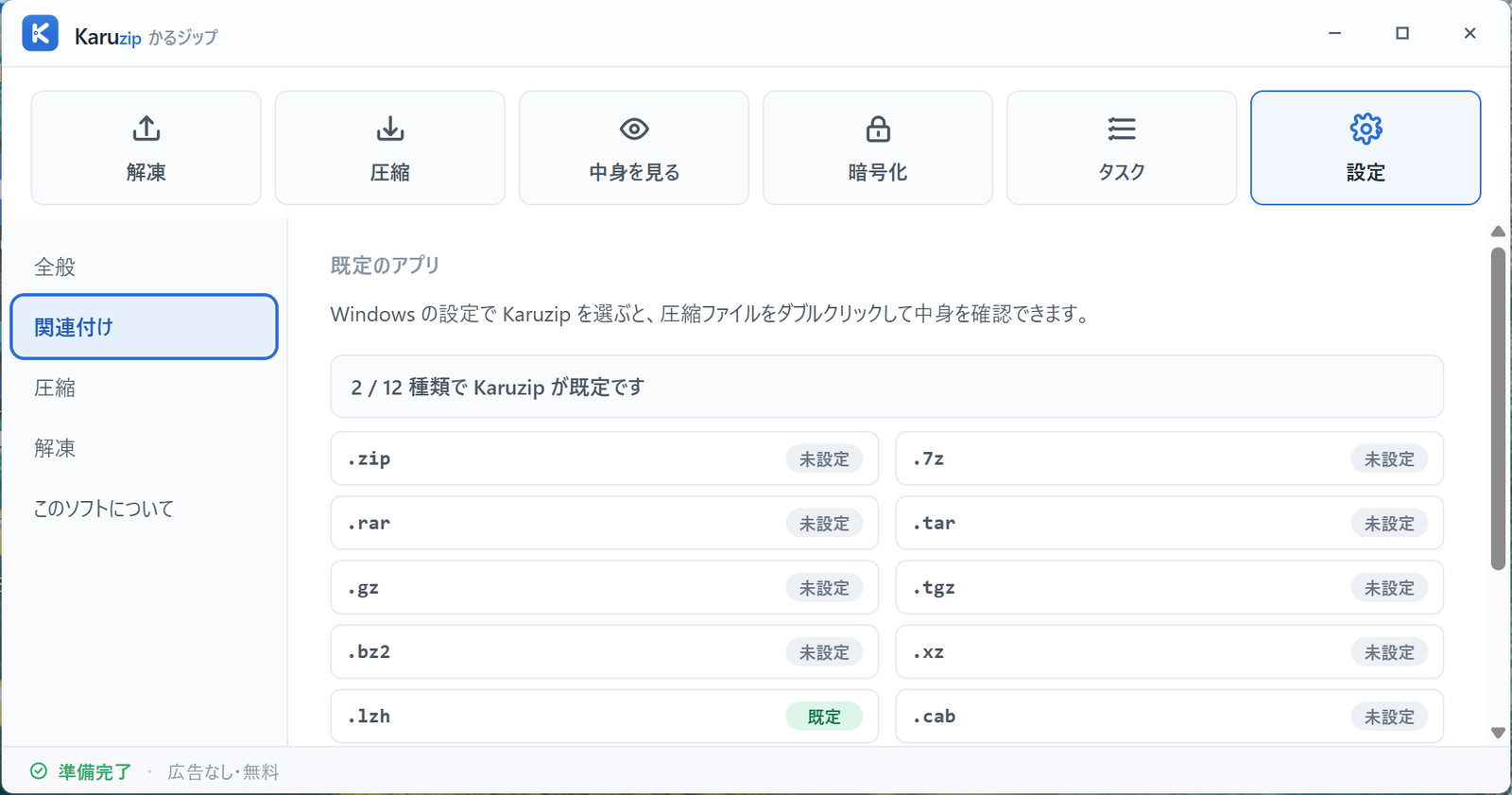Click the .bz2 association row
The height and width of the screenshot is (795, 1512).
604,651
